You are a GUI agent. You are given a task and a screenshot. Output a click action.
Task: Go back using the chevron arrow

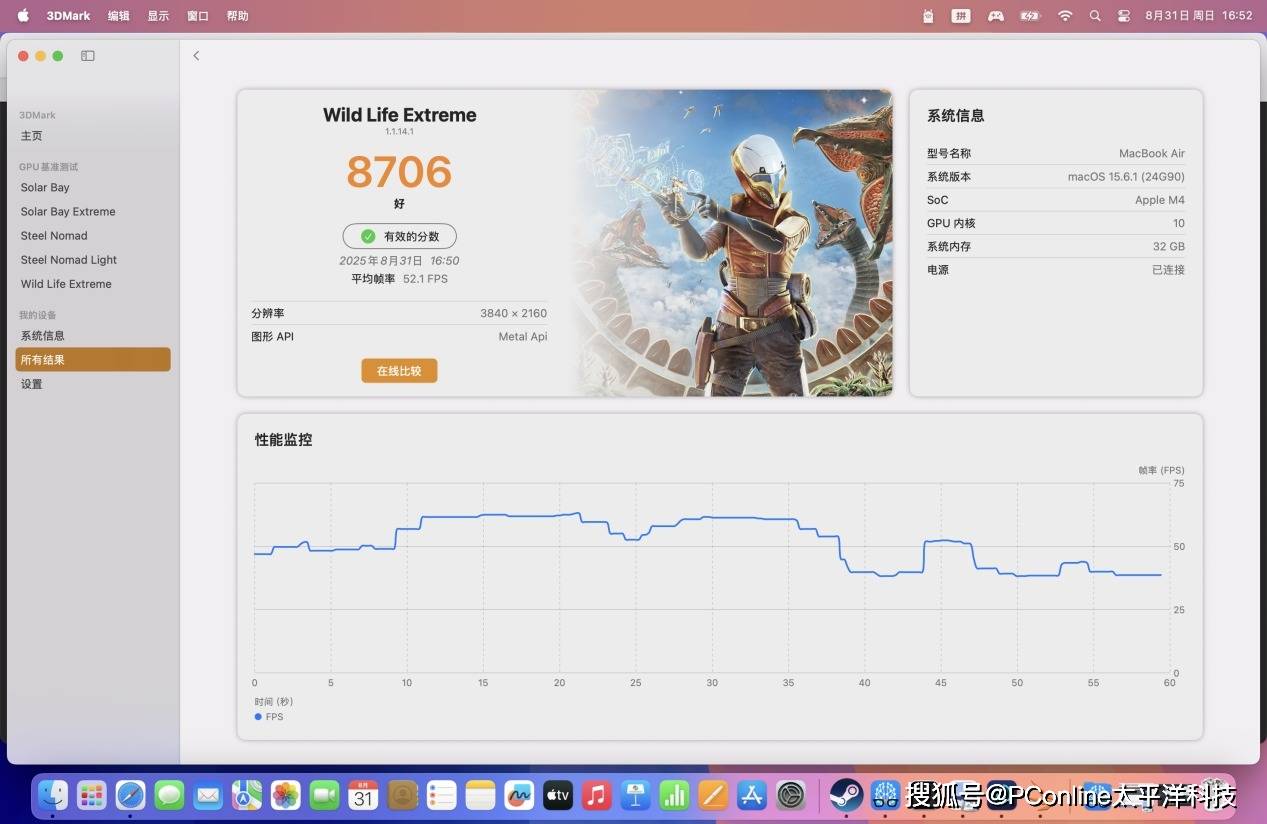196,56
